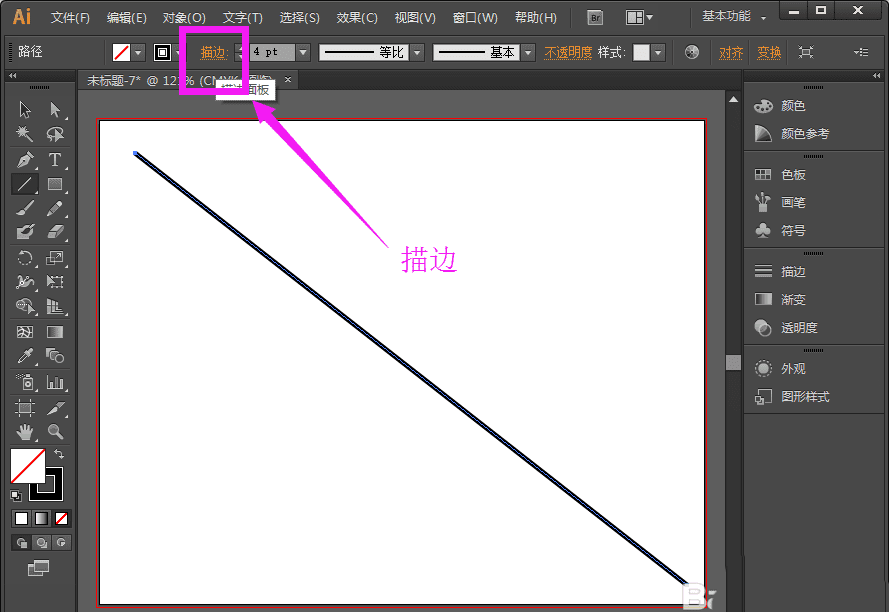Select the Blend tool
889x612 pixels.
pyautogui.click(x=55, y=356)
